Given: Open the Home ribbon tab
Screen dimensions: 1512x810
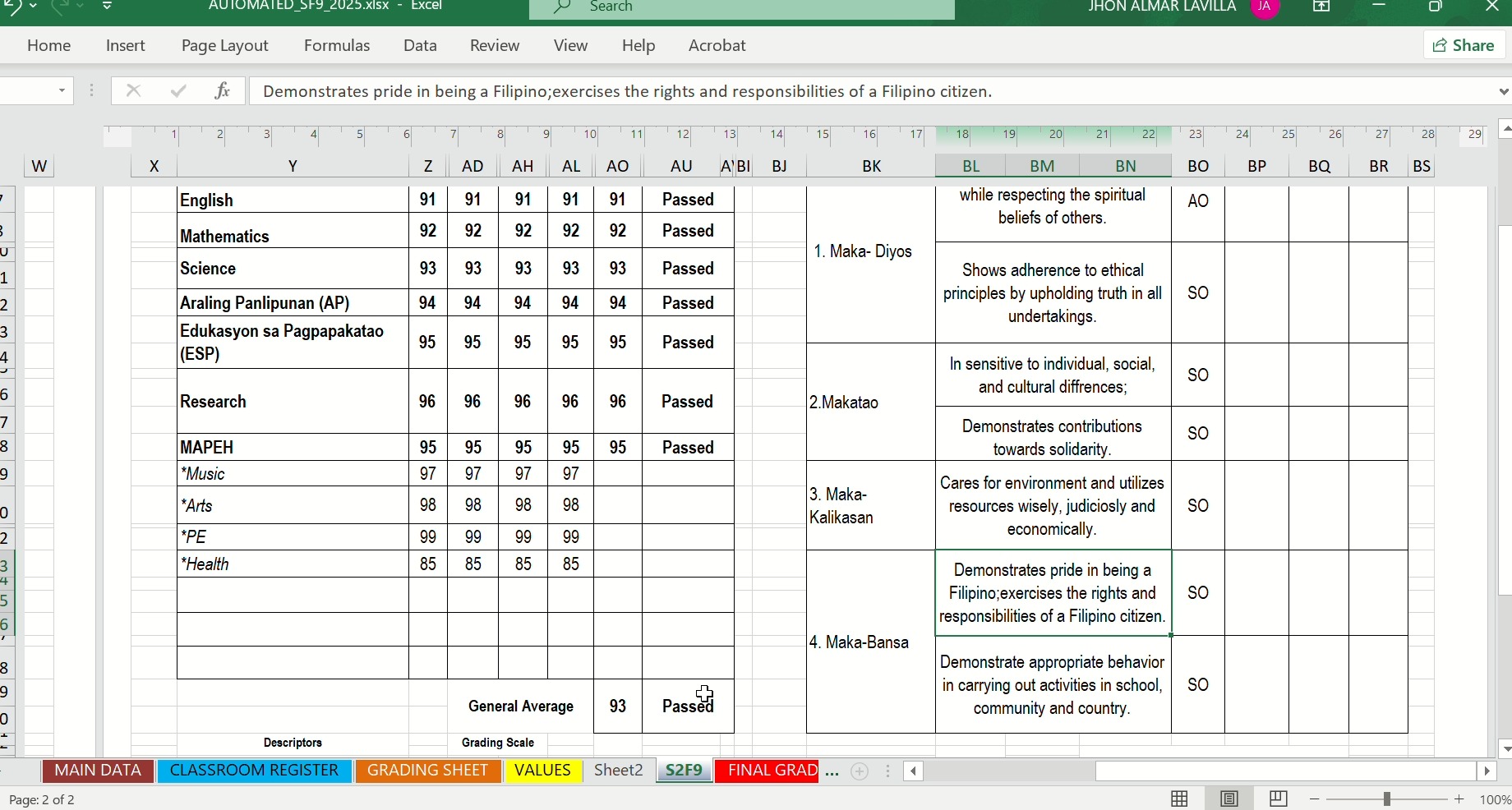Looking at the screenshot, I should click(48, 45).
